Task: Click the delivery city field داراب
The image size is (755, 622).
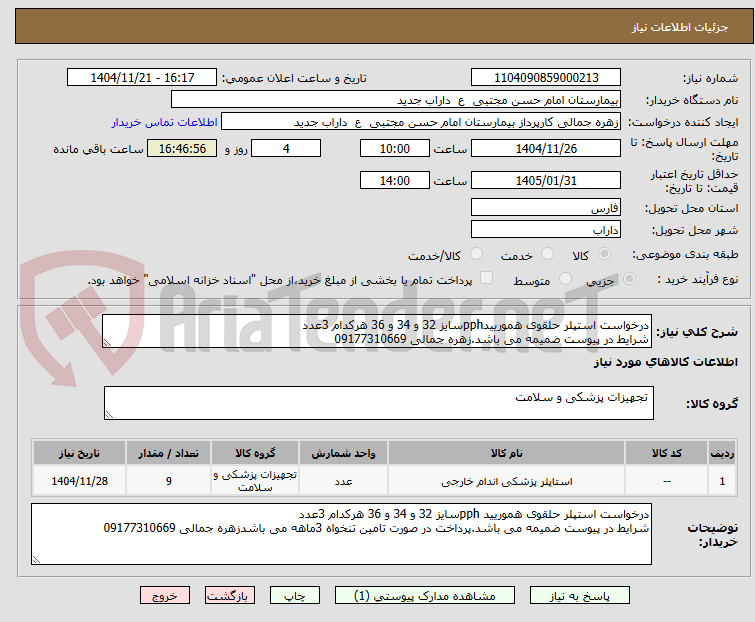Action: tap(546, 230)
